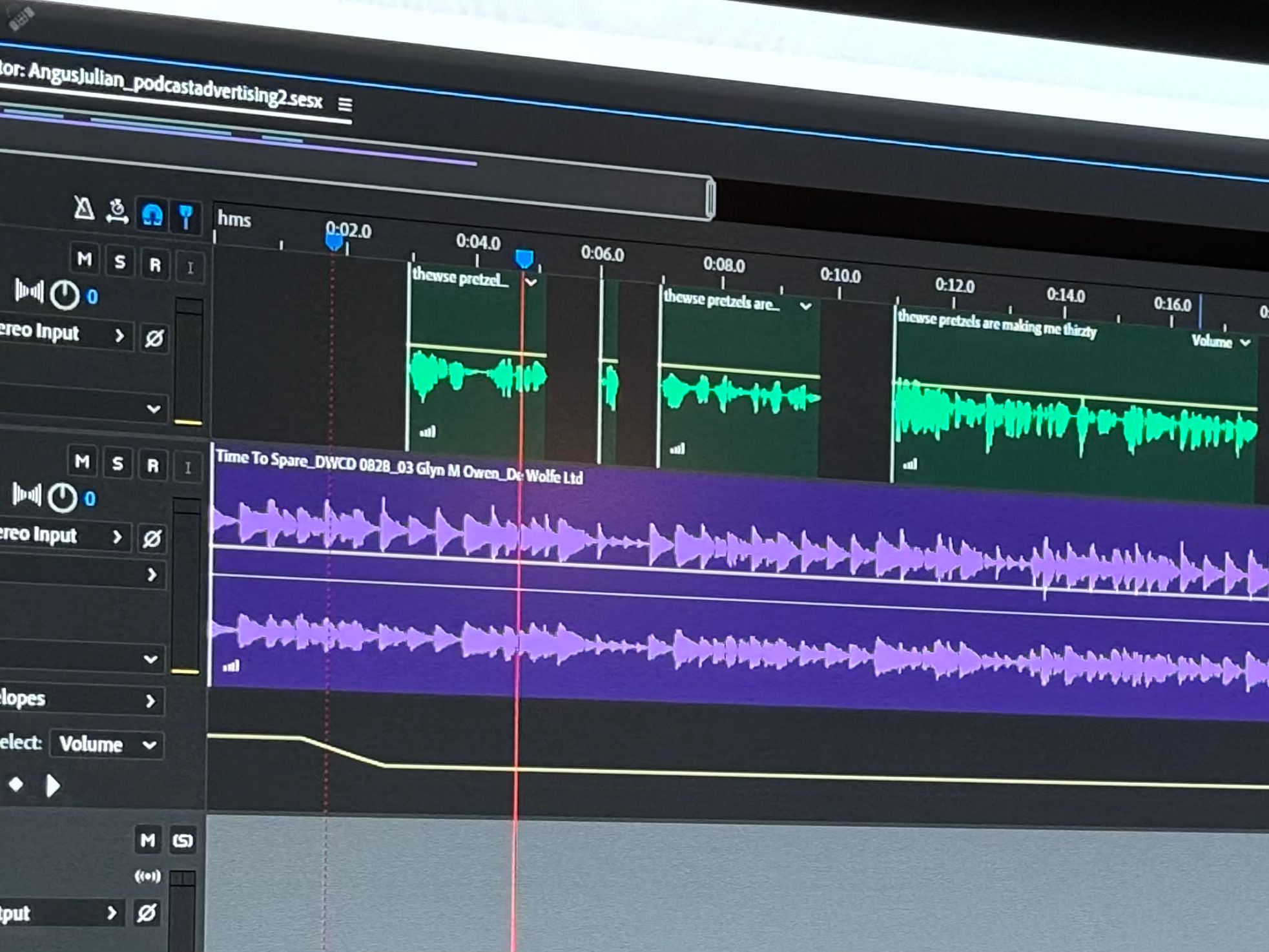
Task: Select the 'thewse pretzels are_' clip
Action: click(739, 381)
